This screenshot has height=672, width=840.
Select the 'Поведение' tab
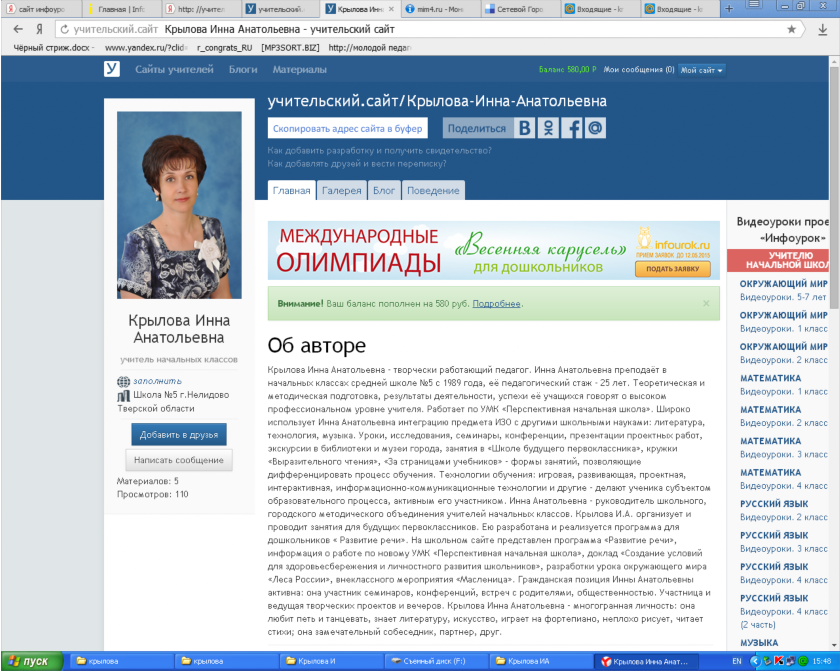tap(433, 190)
